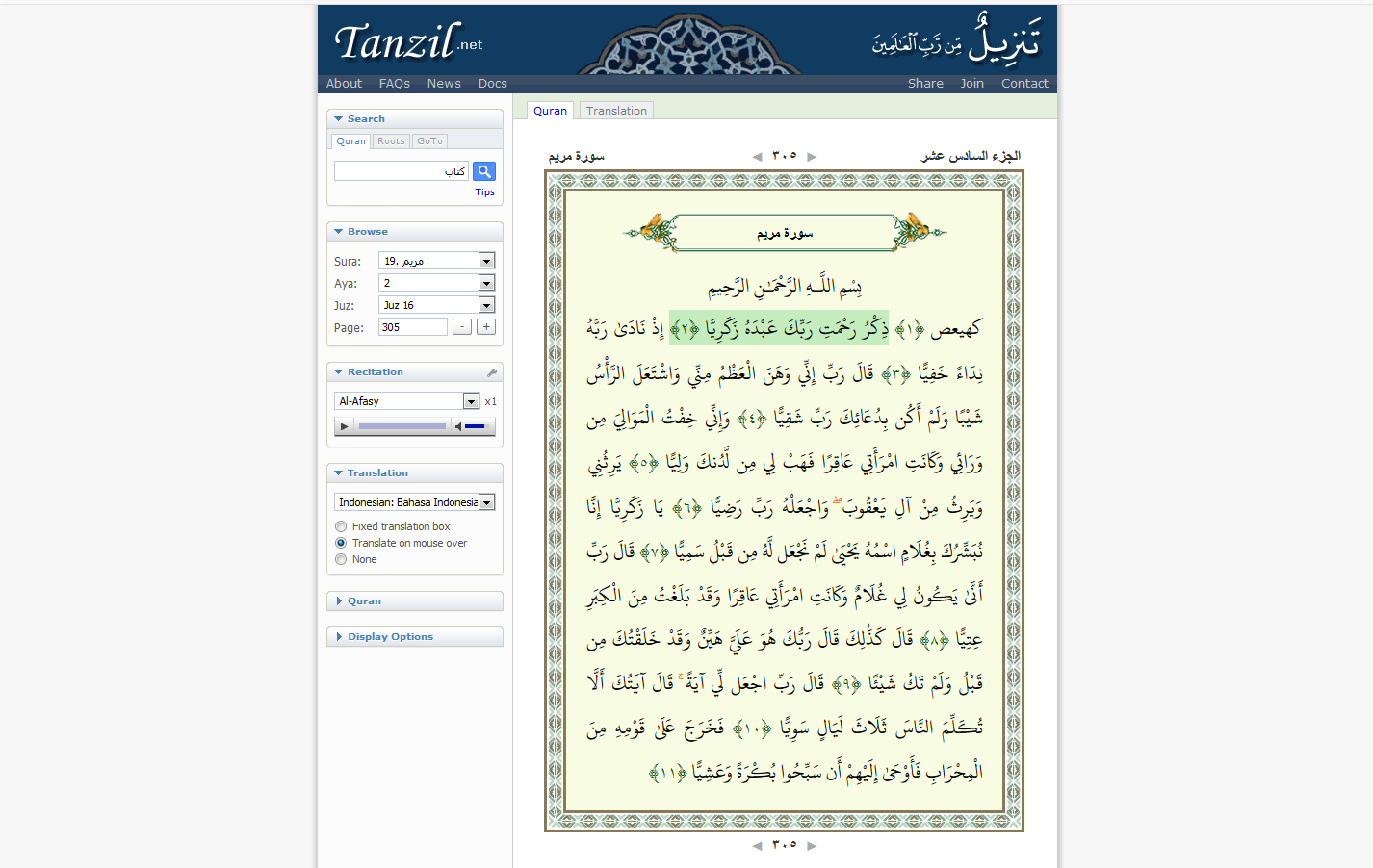Open the About page

[x=344, y=84]
